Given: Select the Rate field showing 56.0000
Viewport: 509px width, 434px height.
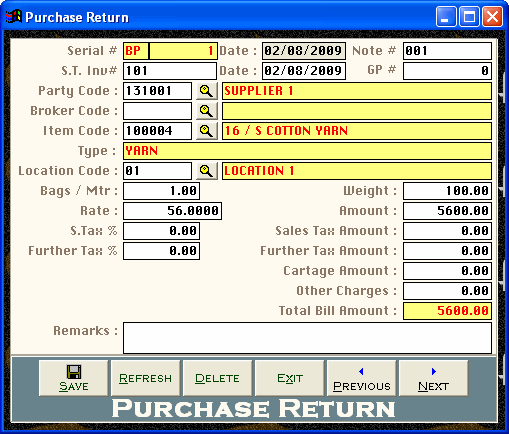Looking at the screenshot, I should [172, 211].
